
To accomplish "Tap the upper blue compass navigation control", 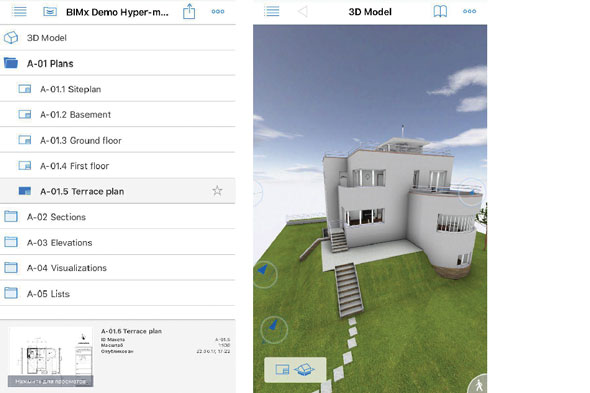I will point(265,274).
